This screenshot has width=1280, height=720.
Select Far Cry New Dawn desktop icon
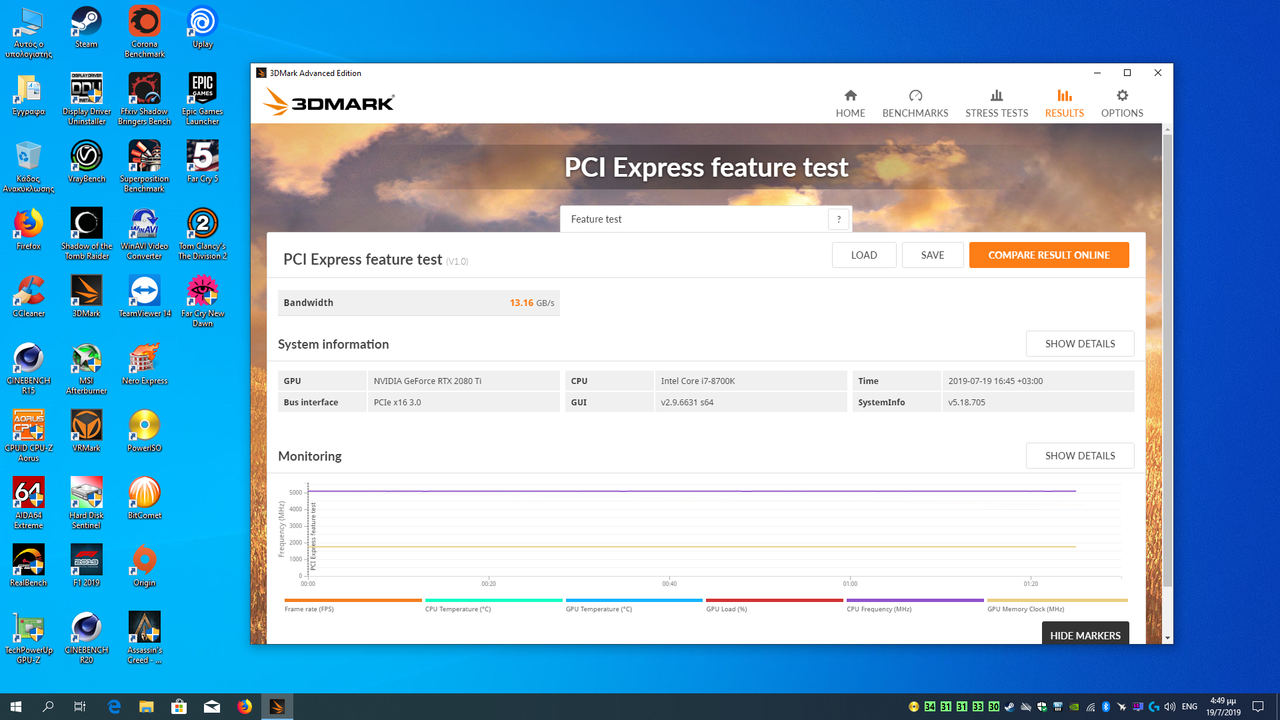(202, 301)
